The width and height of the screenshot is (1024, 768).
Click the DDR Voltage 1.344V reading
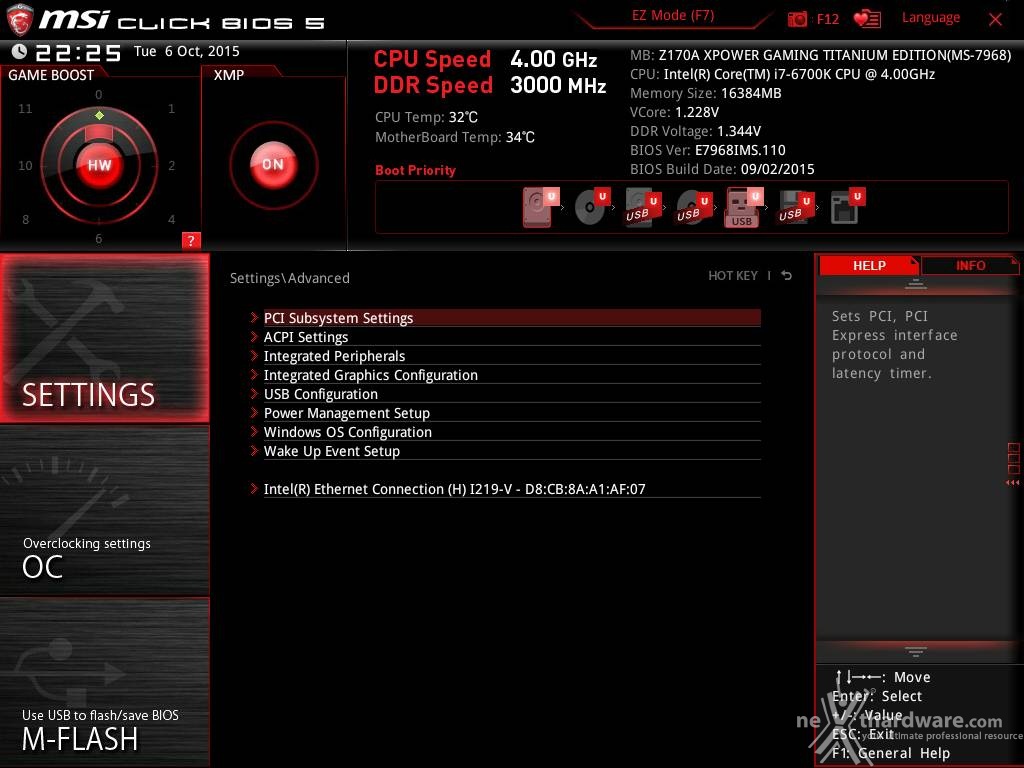pyautogui.click(x=695, y=131)
